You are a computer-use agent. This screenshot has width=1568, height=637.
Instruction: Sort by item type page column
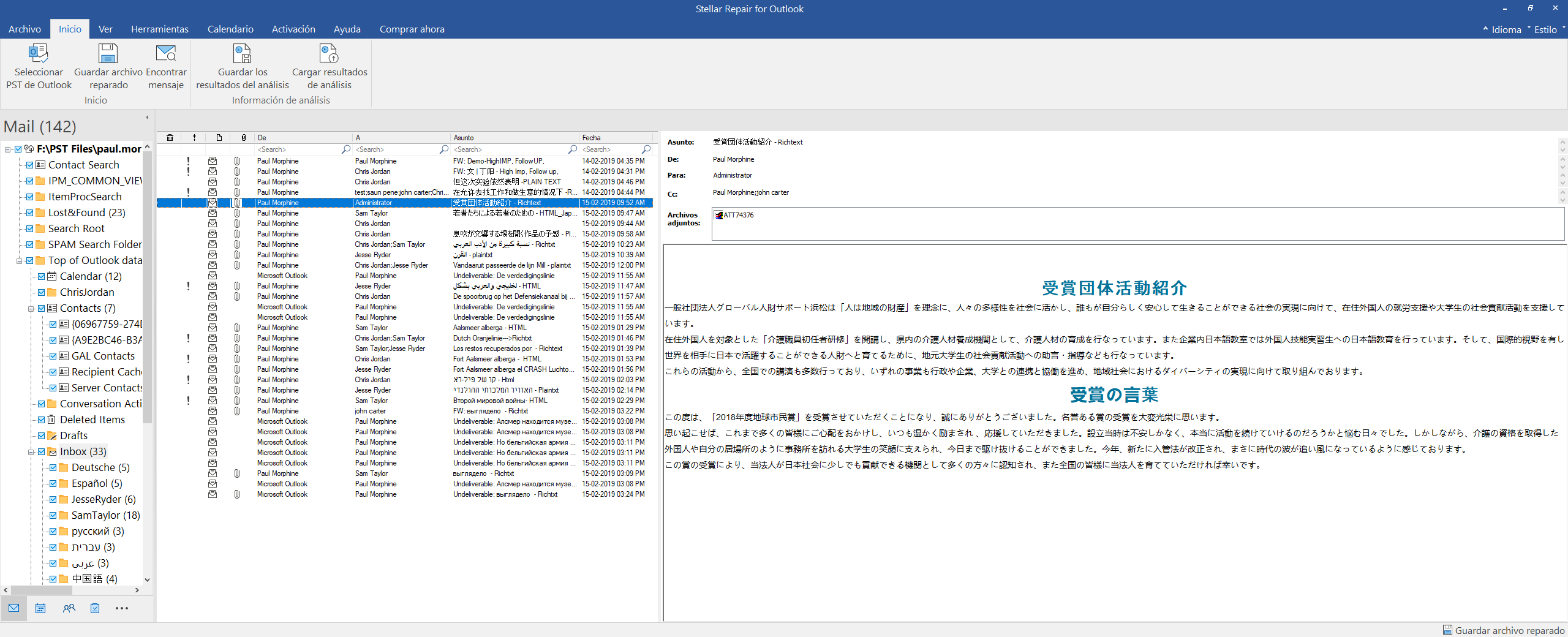[219, 138]
